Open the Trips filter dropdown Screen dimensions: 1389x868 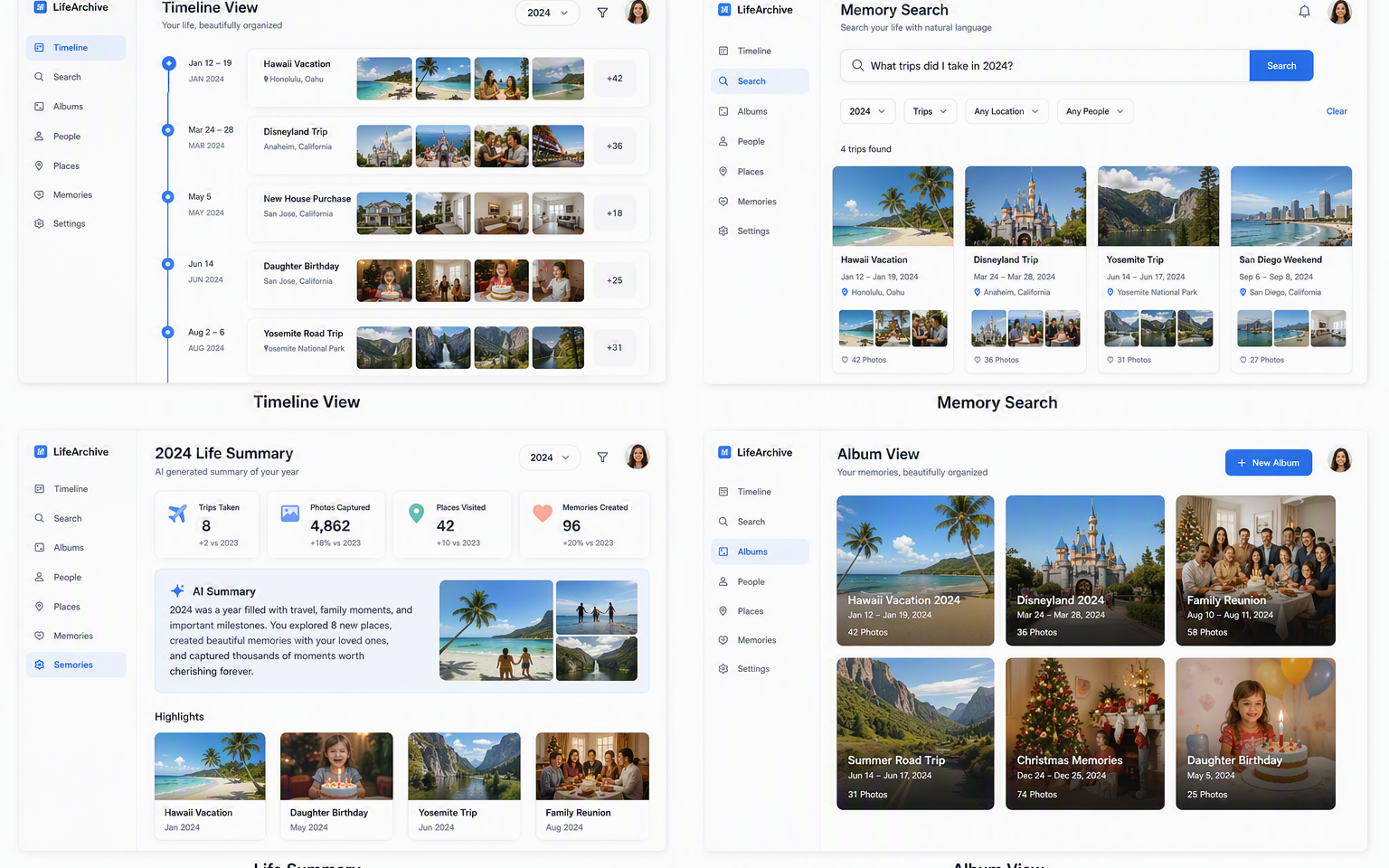click(x=930, y=111)
